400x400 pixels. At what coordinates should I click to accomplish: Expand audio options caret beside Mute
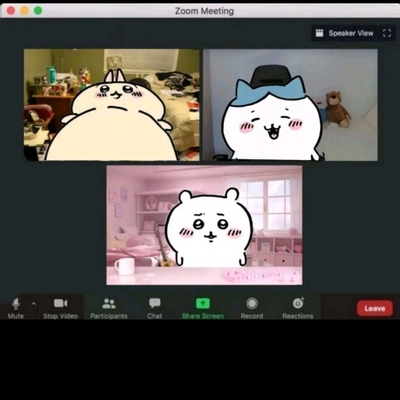tap(34, 304)
